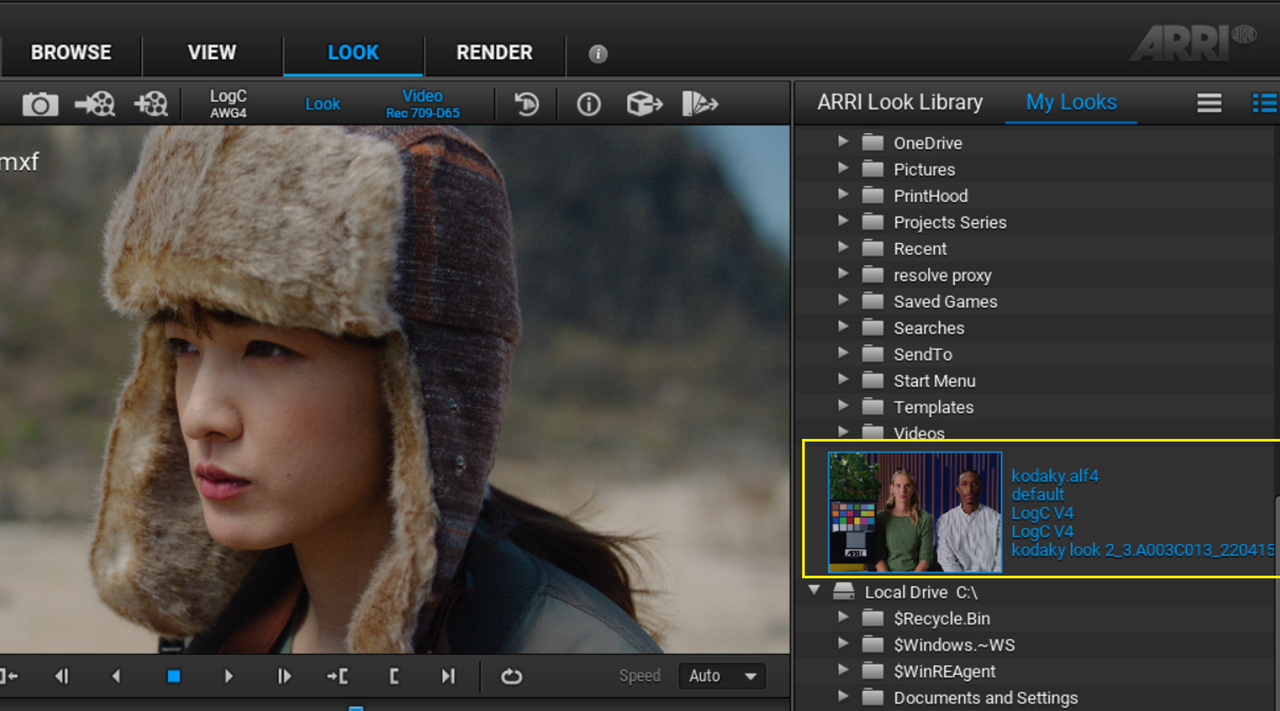Click the prism-with-arrow export icon
1280x711 pixels.
coord(700,103)
